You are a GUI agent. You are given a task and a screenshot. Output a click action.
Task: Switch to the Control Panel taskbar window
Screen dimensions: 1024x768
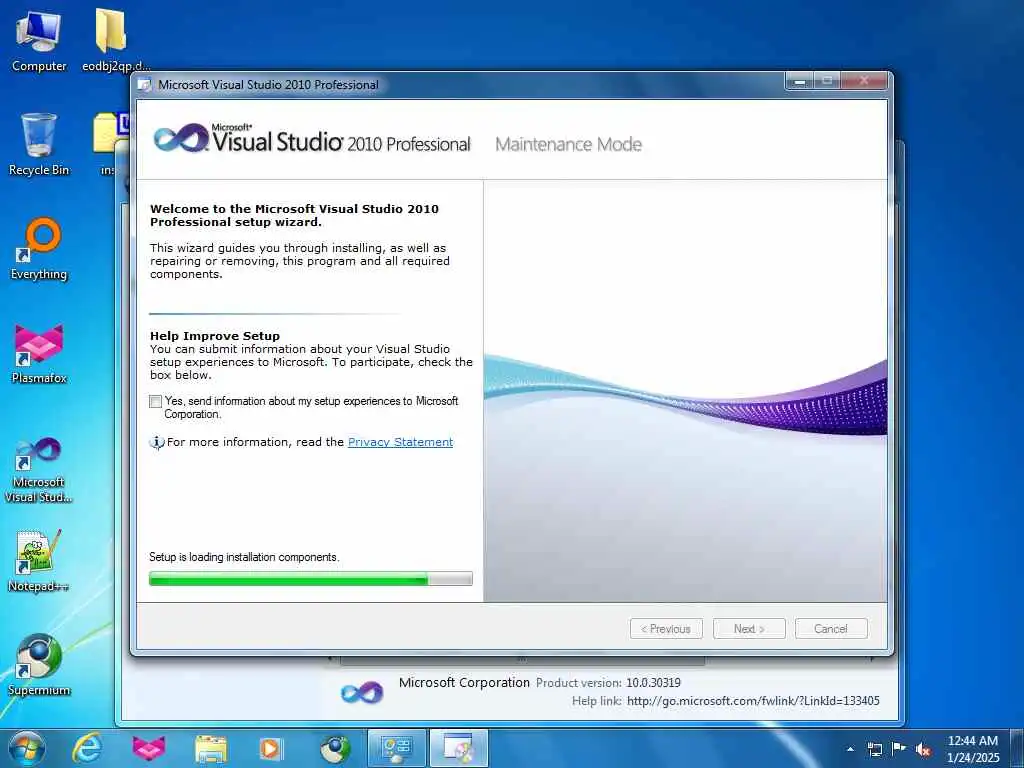pyautogui.click(x=396, y=748)
